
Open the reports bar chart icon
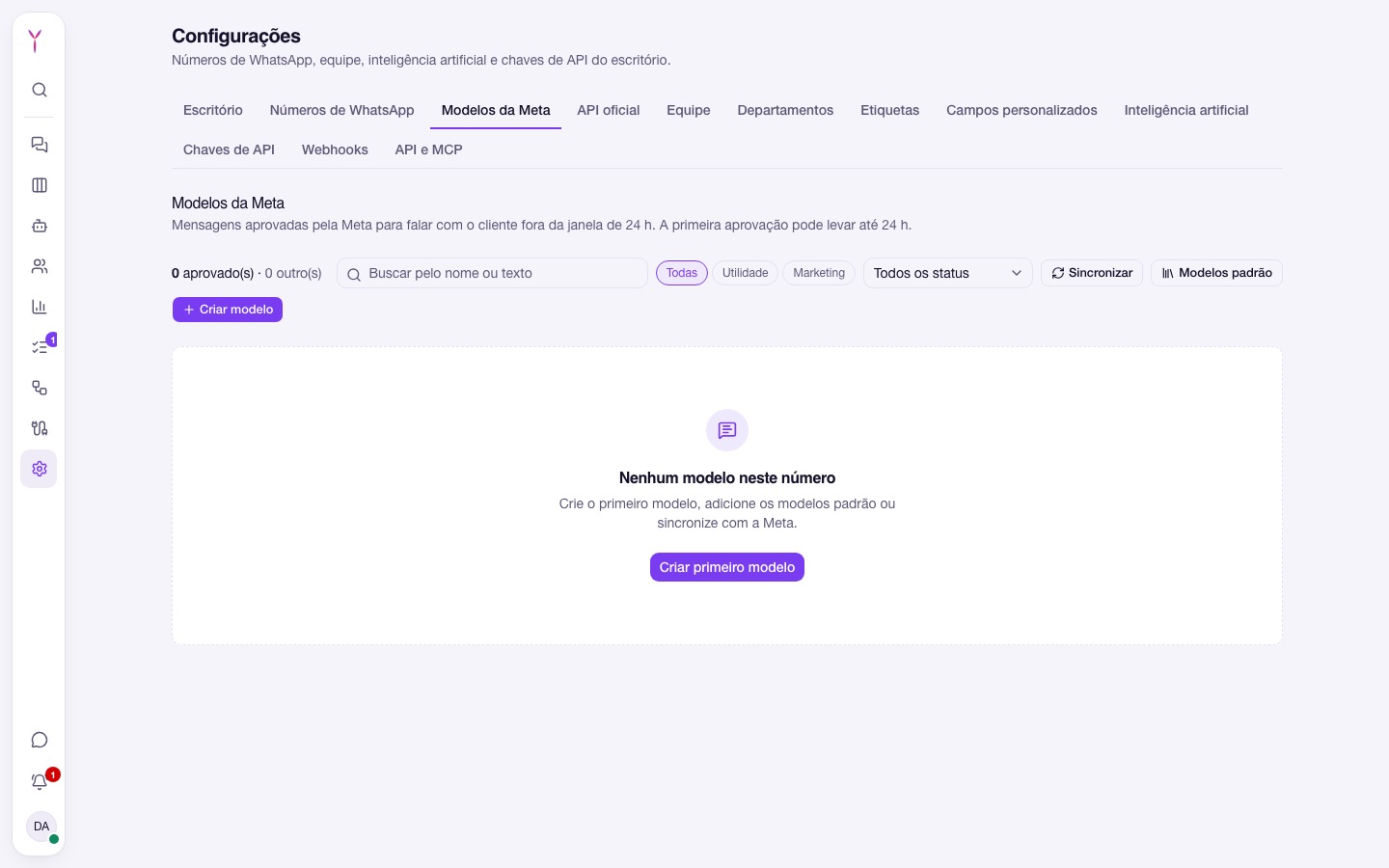40,307
